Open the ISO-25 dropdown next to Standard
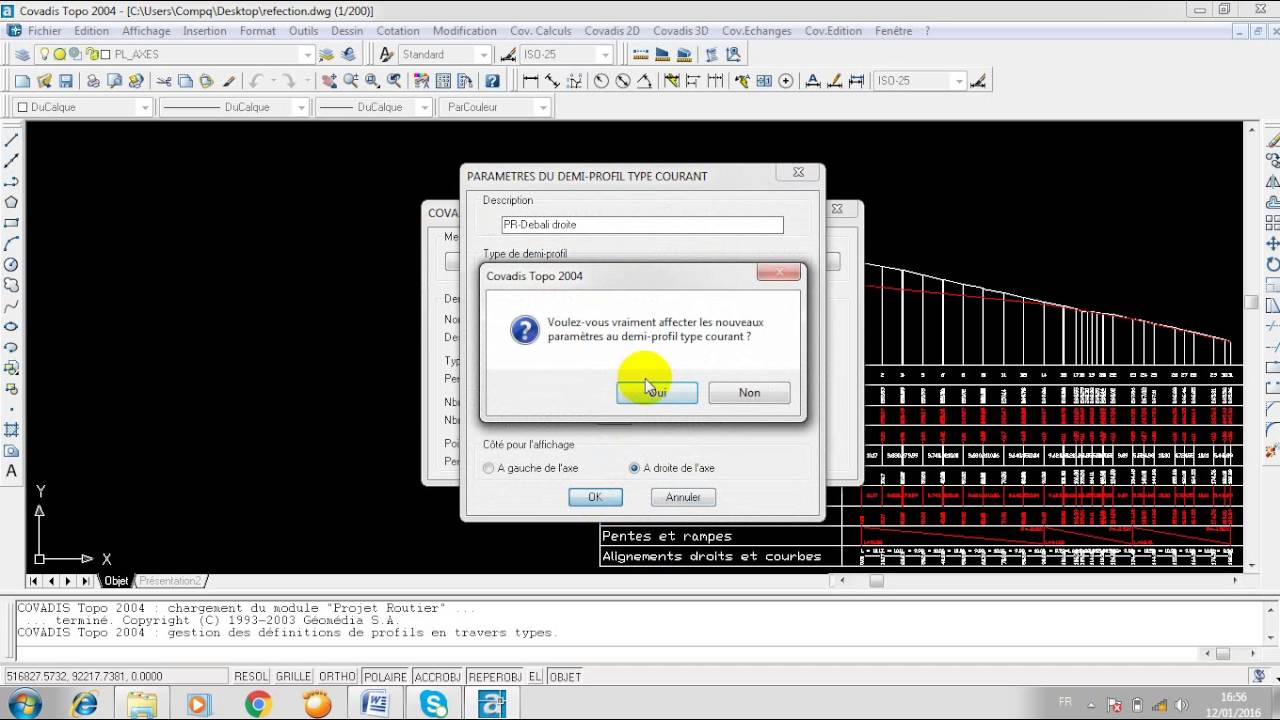Viewport: 1280px width, 720px height. tap(605, 54)
